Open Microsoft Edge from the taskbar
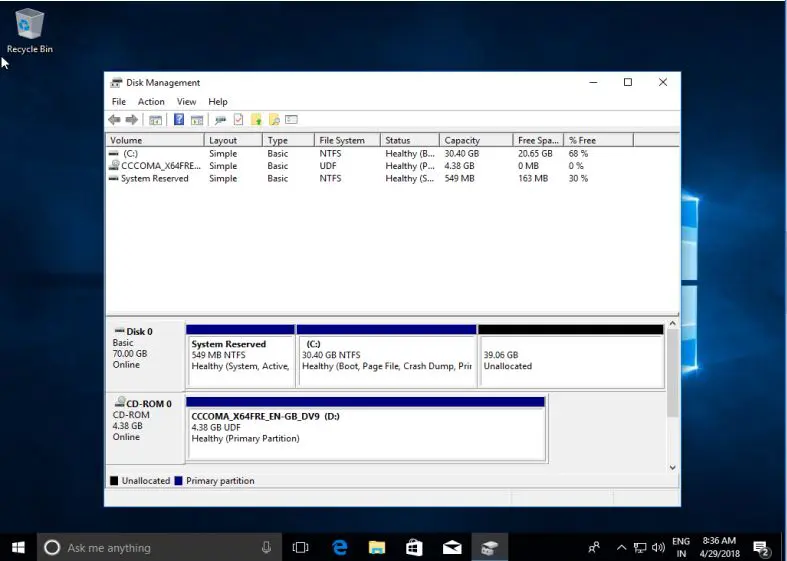The image size is (787, 561). point(340,547)
